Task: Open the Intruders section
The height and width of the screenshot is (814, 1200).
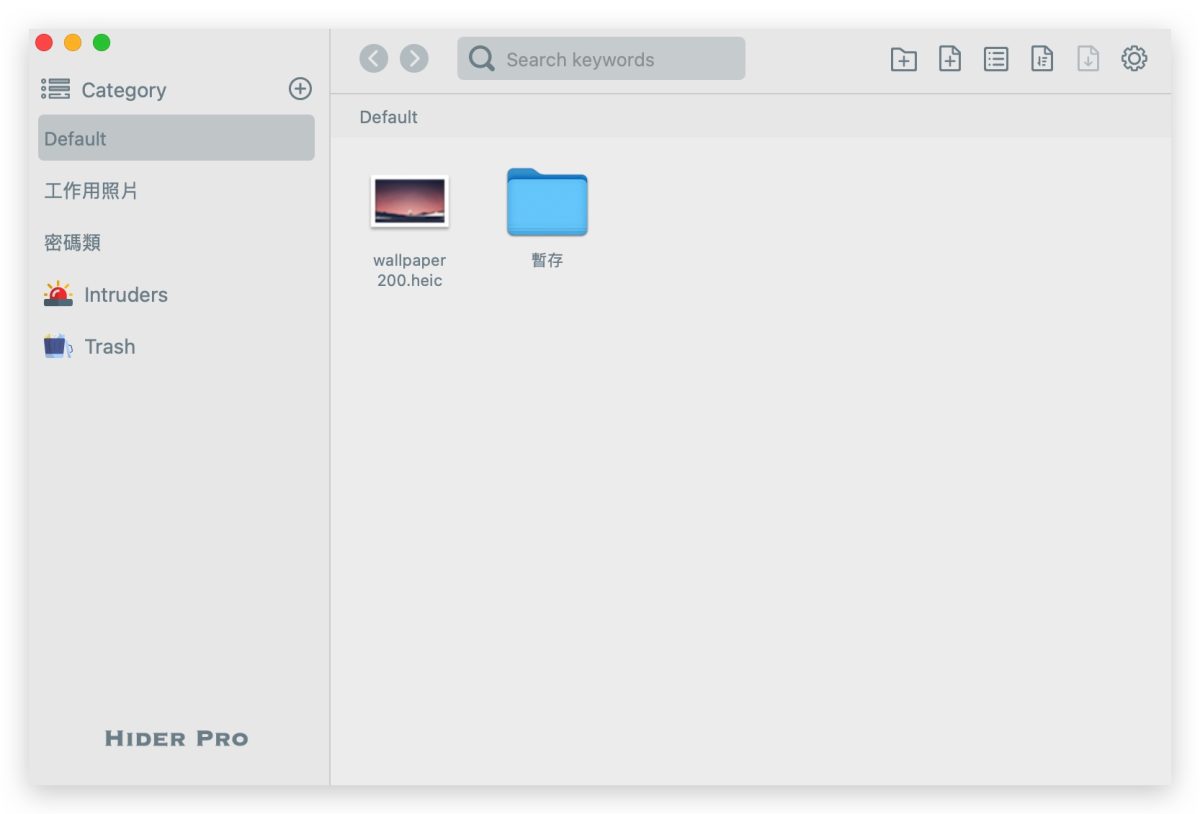Action: [125, 295]
